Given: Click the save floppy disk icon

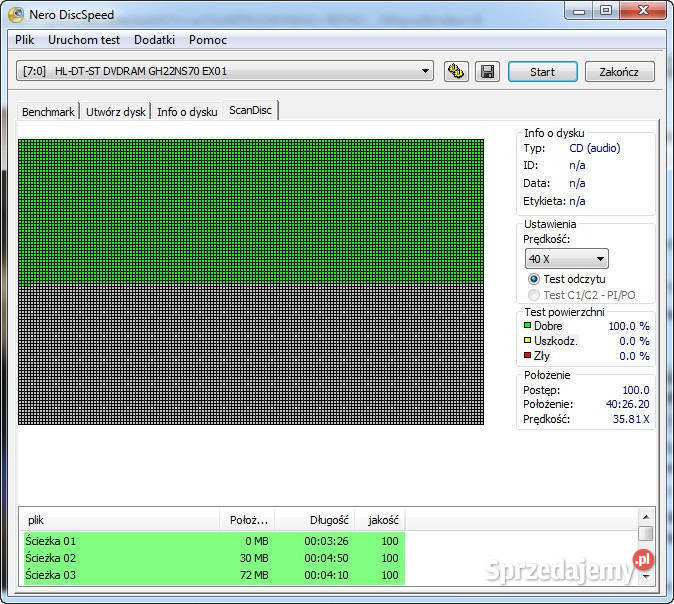Looking at the screenshot, I should [x=487, y=71].
